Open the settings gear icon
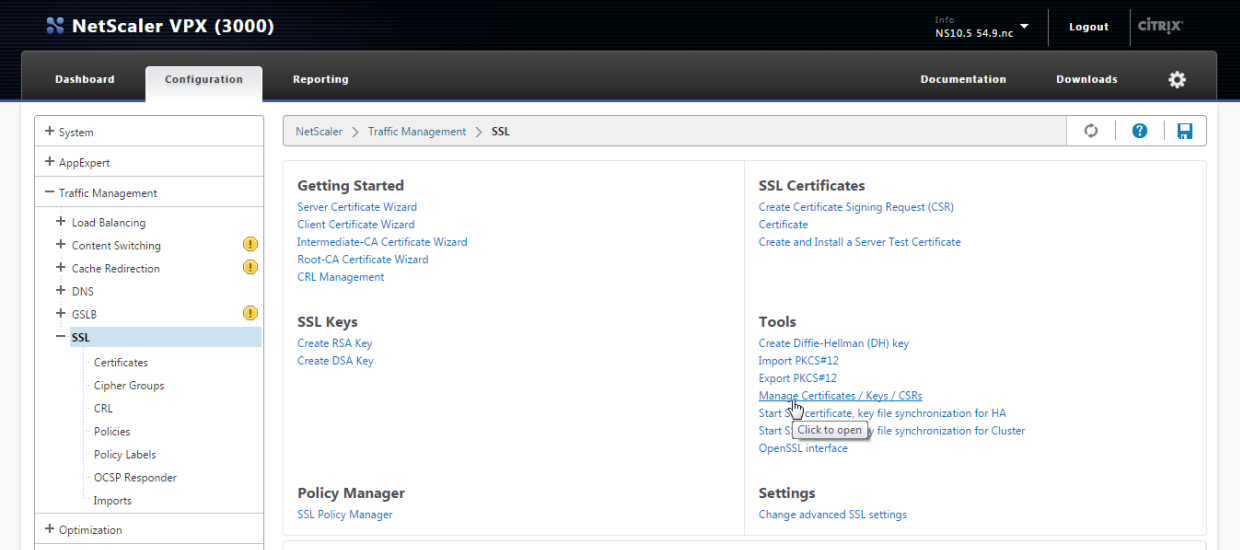1240x550 pixels. (1177, 80)
